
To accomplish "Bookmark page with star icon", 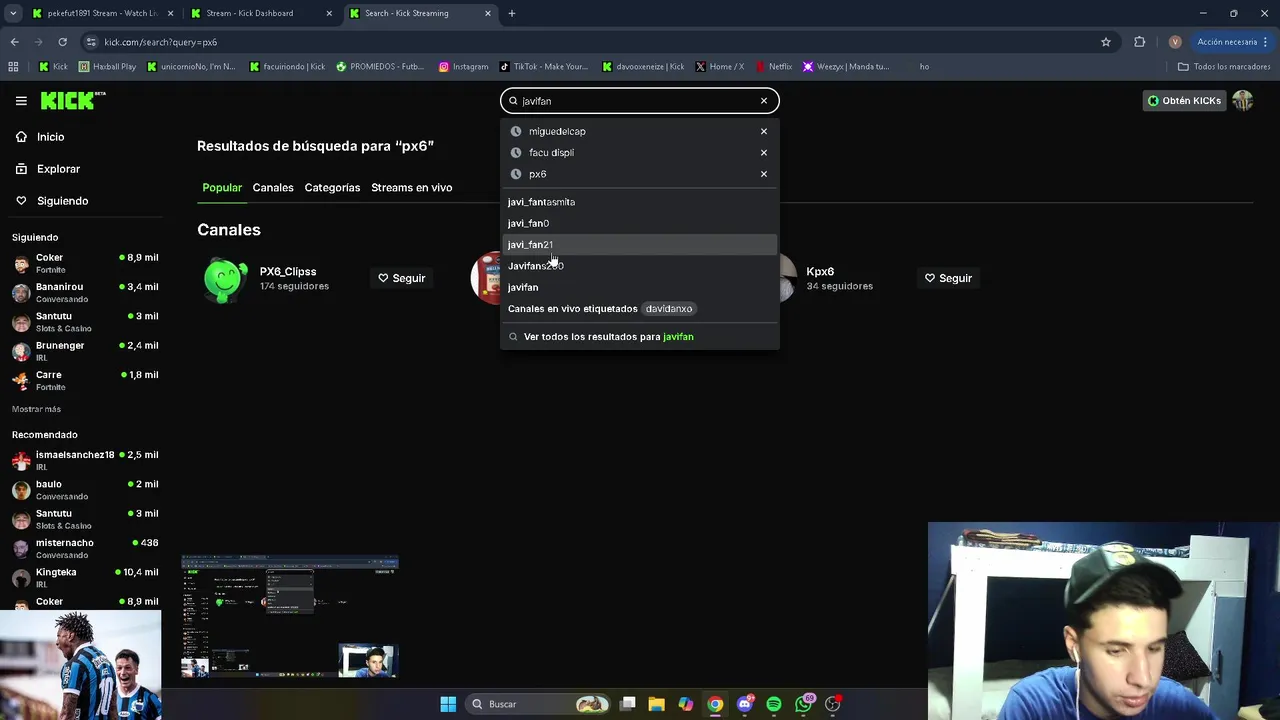I will click(1106, 42).
